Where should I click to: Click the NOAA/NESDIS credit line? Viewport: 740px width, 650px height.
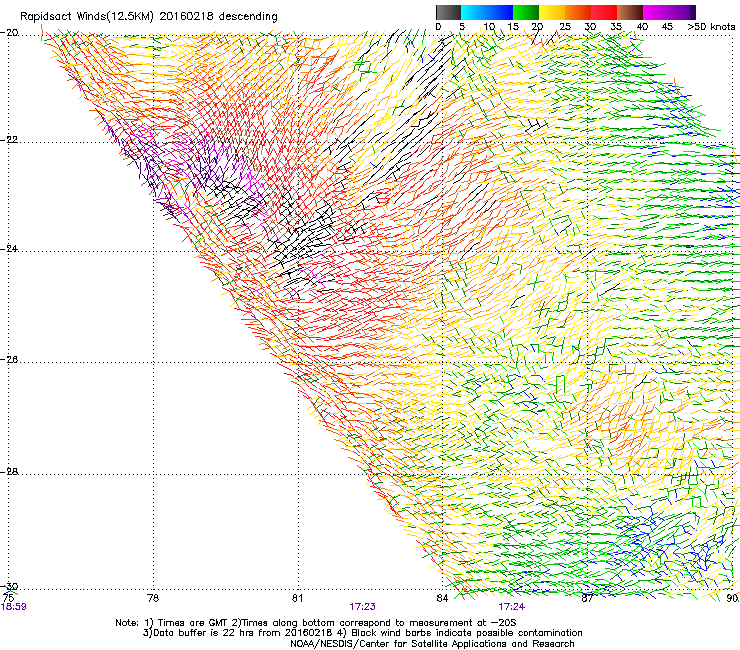pos(432,644)
